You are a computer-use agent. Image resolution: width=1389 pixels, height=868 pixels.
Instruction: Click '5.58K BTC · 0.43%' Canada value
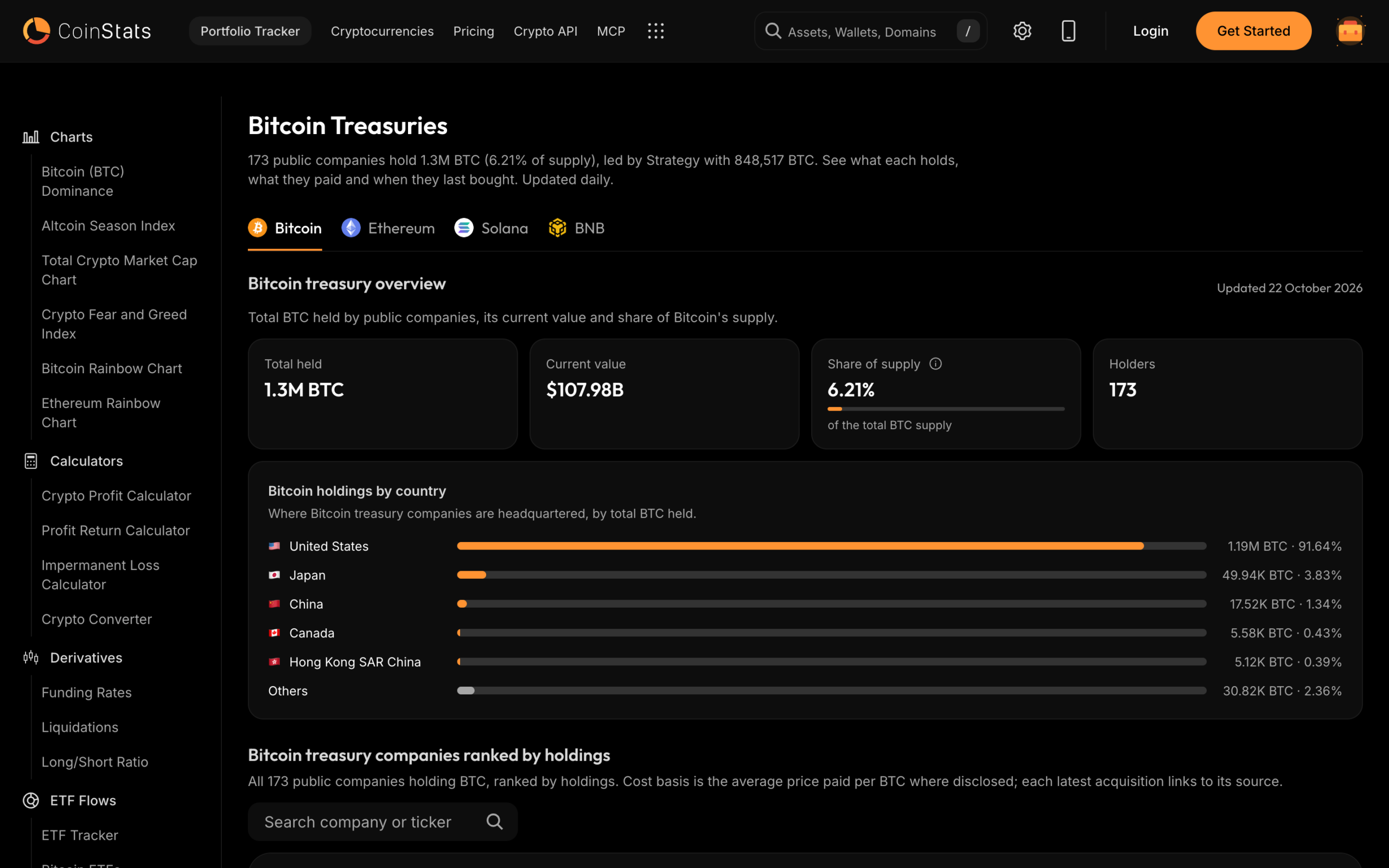click(1286, 633)
